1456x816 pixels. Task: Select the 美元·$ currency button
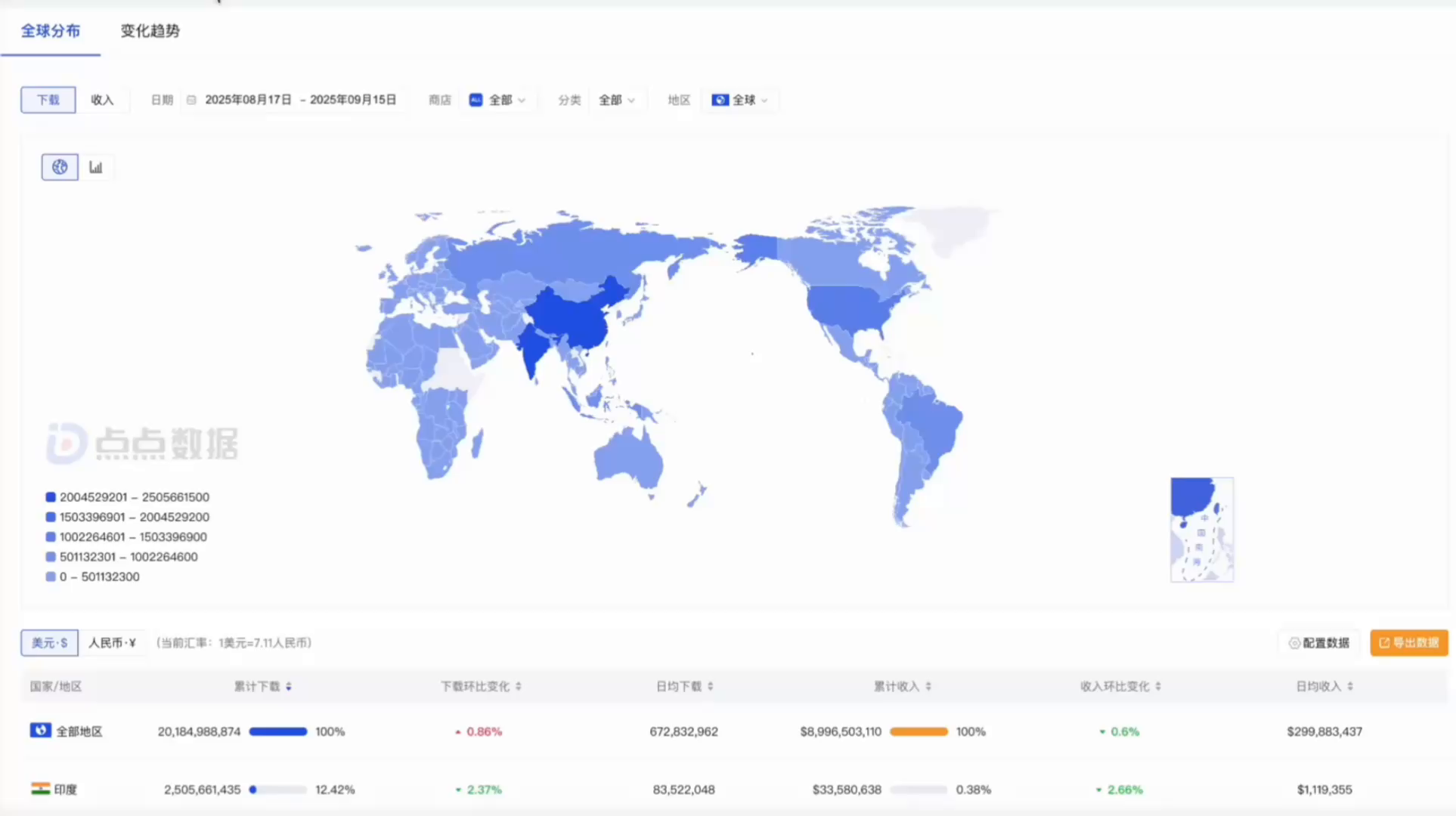(x=49, y=643)
